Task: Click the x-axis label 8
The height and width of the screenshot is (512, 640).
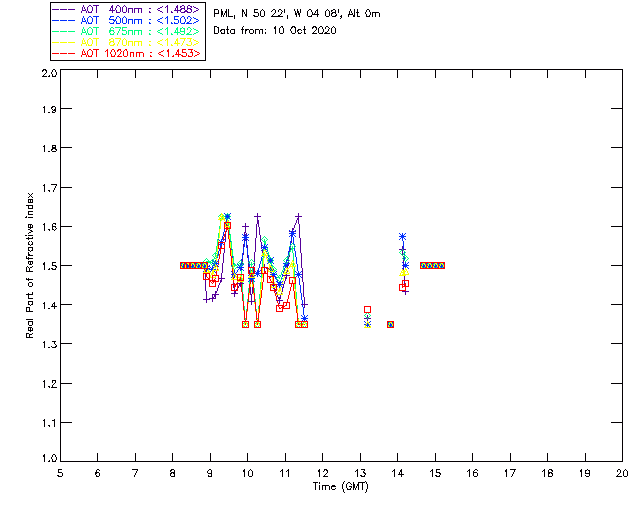Action: pos(173,473)
